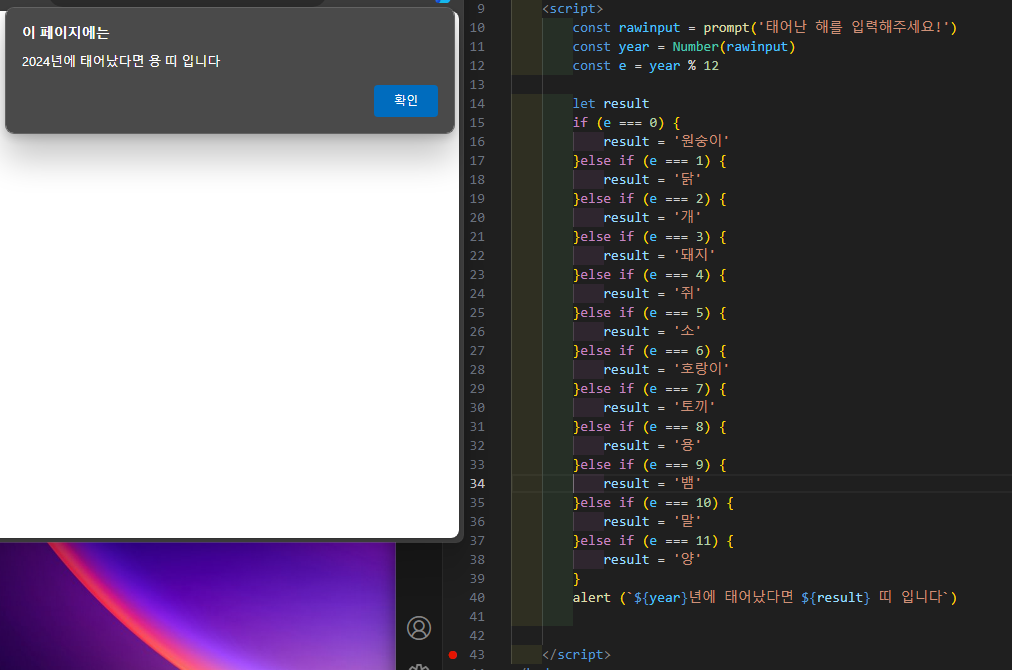This screenshot has width=1012, height=670.
Task: Click the result = '소' assignment
Action: (x=652, y=332)
